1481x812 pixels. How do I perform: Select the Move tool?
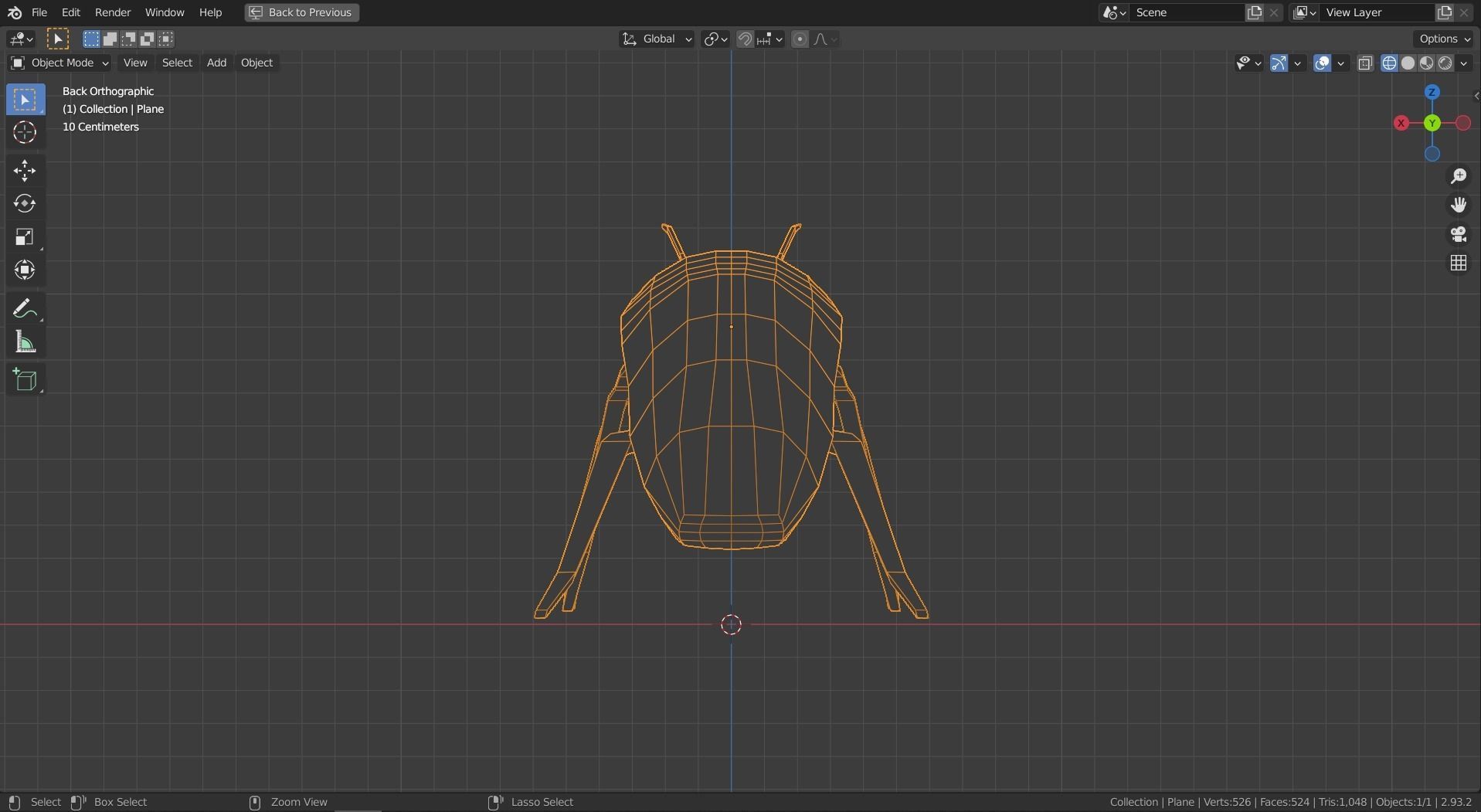pos(25,171)
